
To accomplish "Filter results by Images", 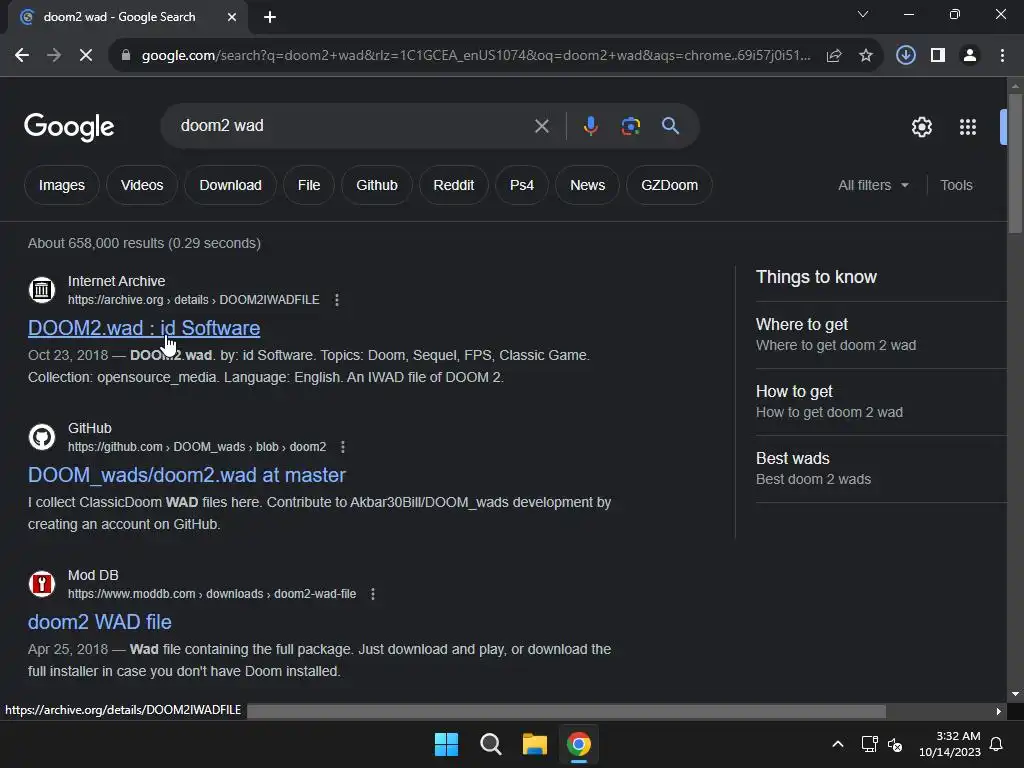I will coord(61,185).
